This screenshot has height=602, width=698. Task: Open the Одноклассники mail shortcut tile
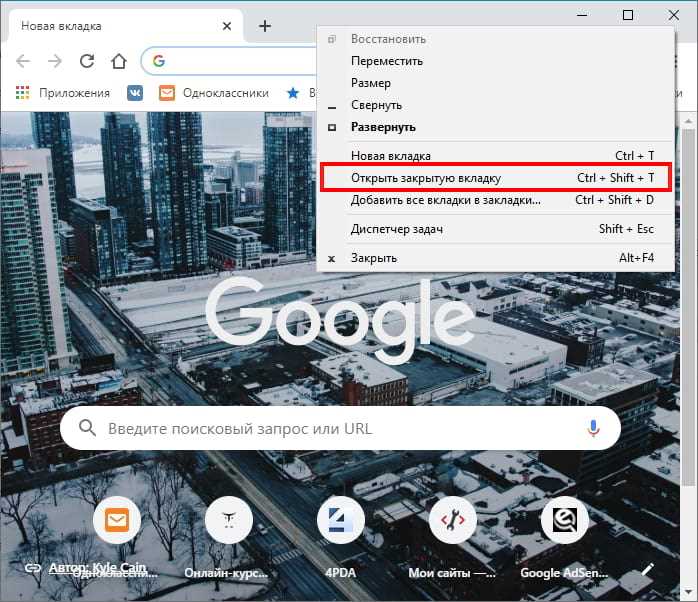click(117, 520)
